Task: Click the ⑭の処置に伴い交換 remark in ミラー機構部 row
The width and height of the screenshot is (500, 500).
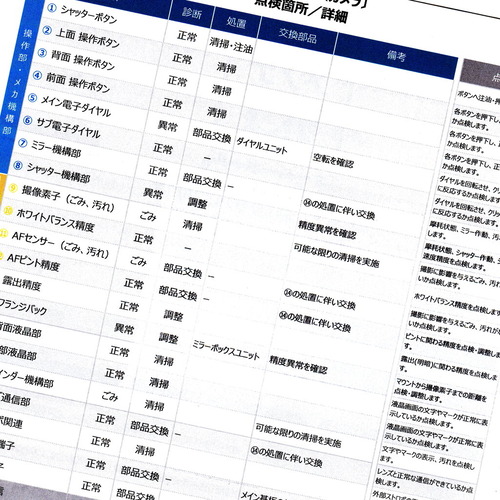Action: coord(339,210)
